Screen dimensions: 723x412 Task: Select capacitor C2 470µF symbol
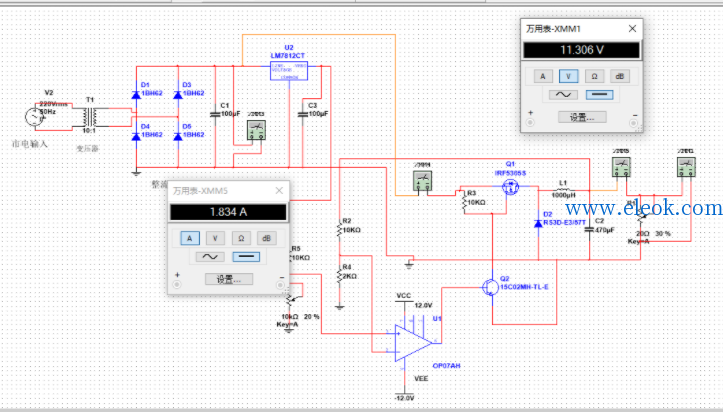(589, 229)
